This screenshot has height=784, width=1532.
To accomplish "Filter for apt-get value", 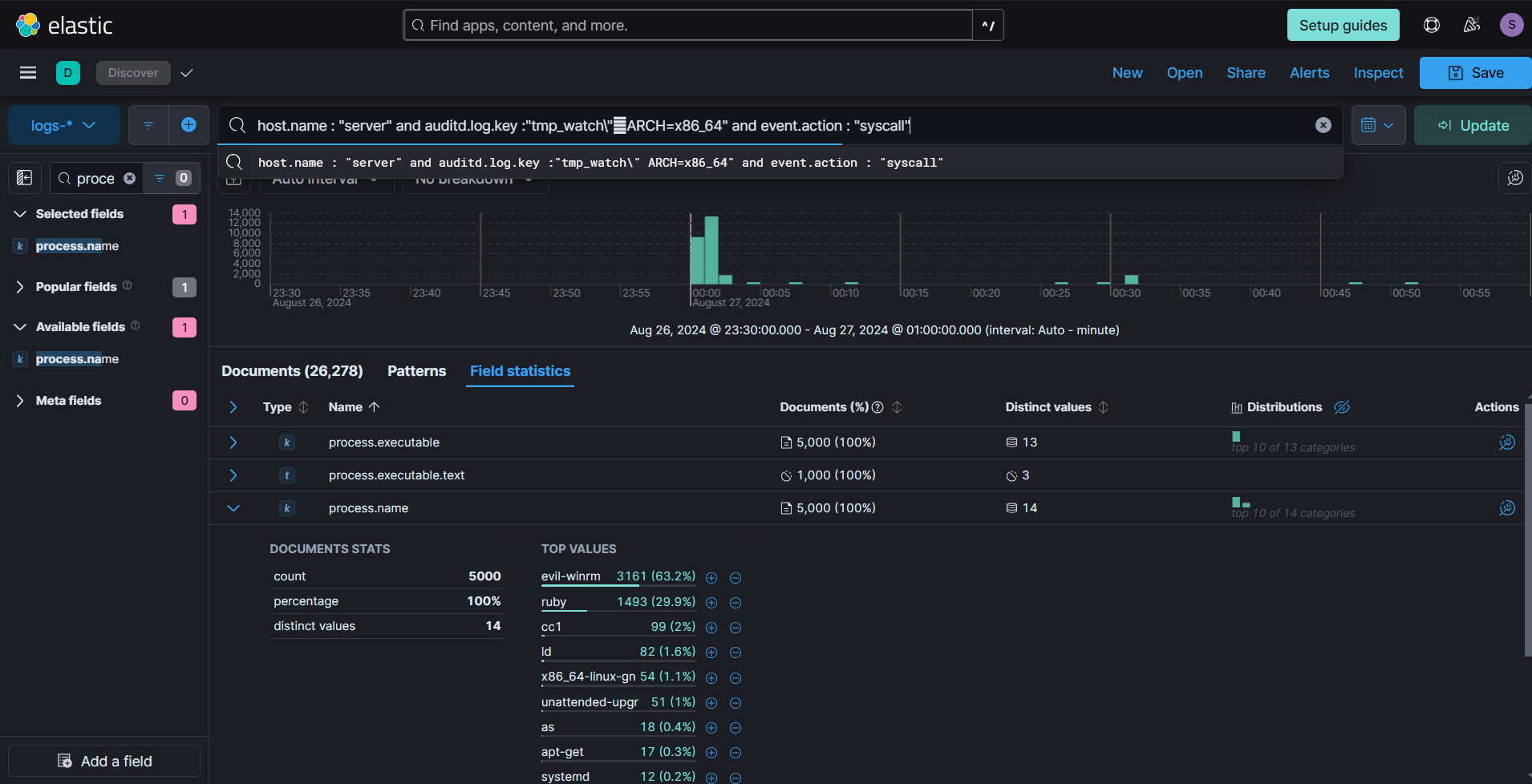I will tap(711, 753).
